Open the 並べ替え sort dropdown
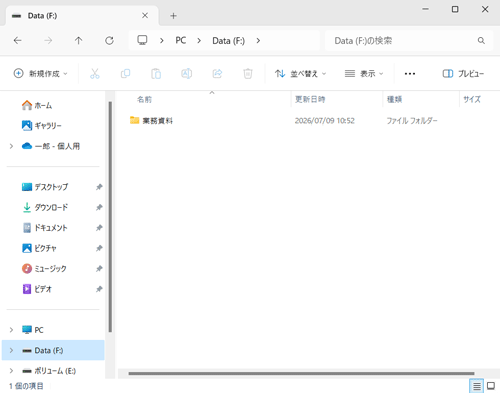Viewport: 500px width, 393px height. coord(300,74)
